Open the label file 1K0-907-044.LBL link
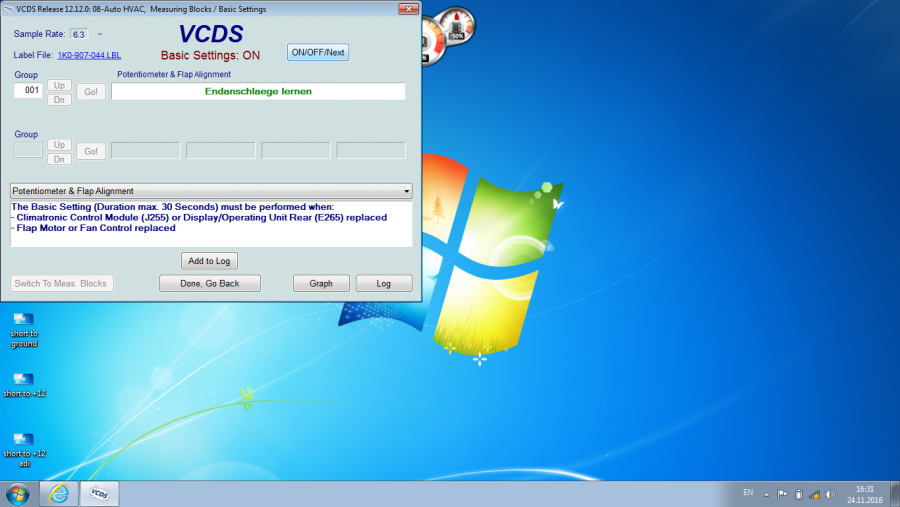 pos(89,54)
